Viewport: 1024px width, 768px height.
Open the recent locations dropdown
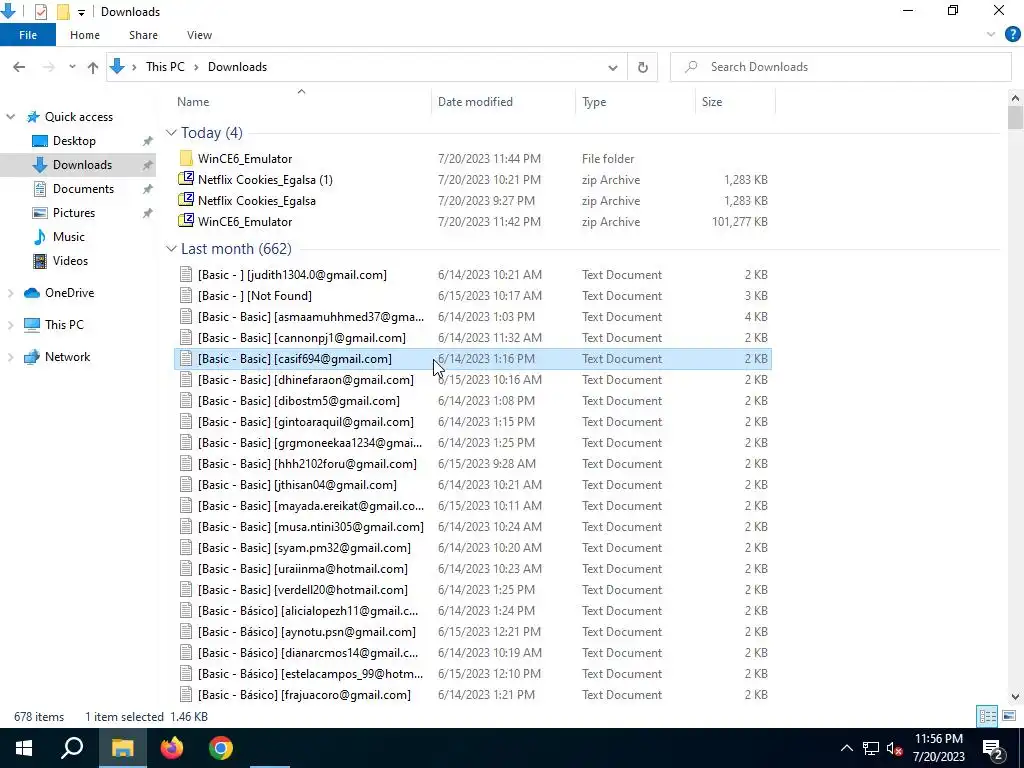[72, 67]
